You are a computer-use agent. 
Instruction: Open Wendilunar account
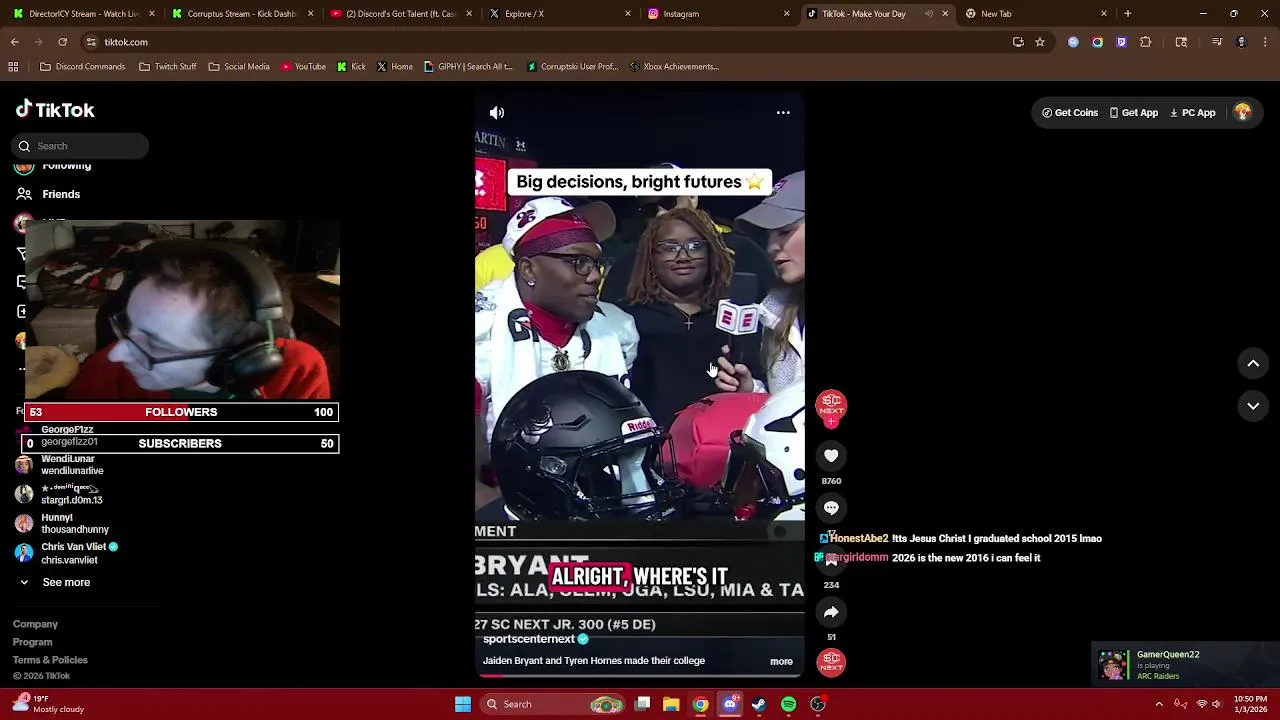click(x=59, y=465)
